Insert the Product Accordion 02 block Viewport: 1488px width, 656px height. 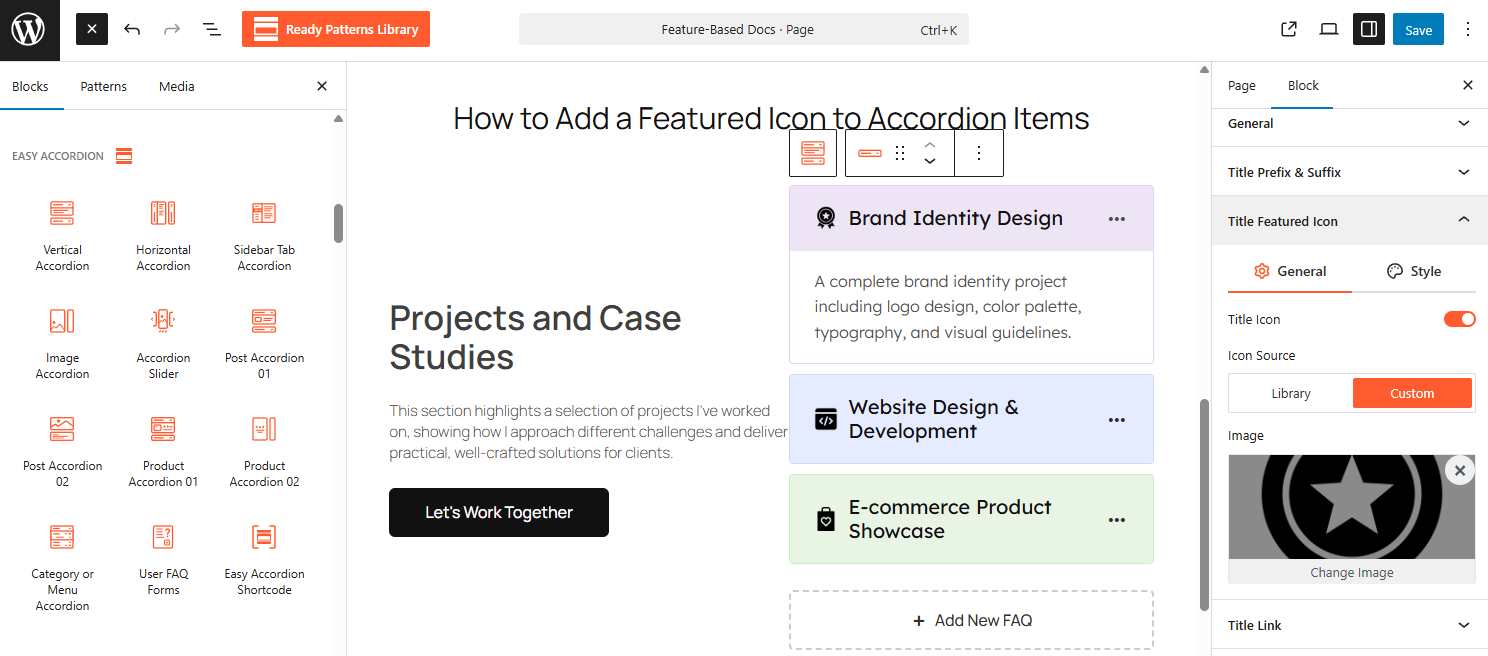(264, 451)
